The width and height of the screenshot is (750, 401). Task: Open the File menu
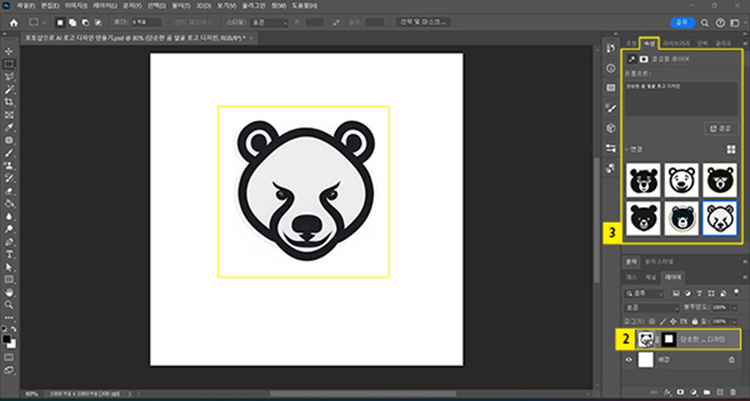[24, 6]
